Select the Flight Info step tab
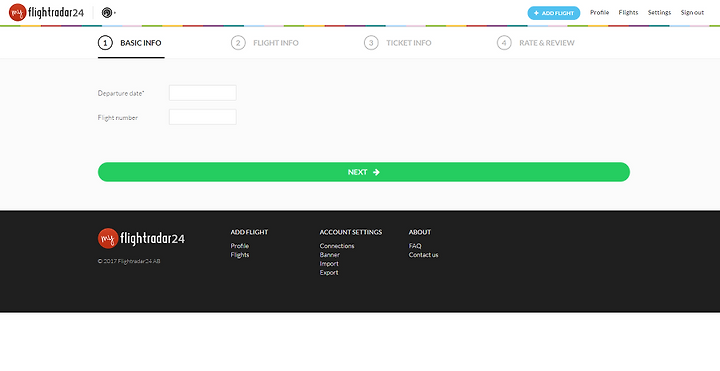 coord(264,43)
